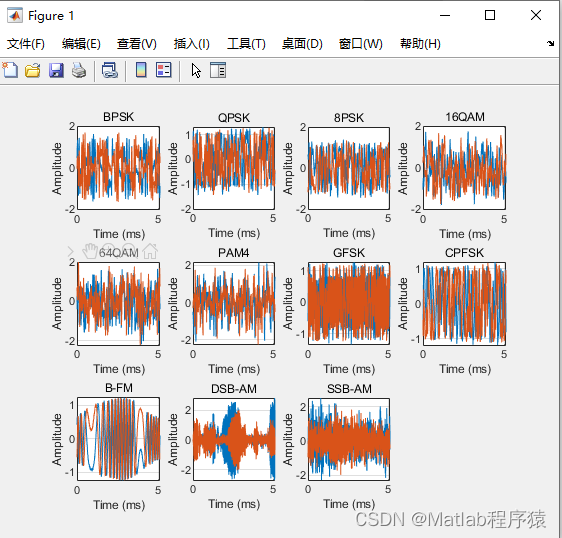Click the DSB-AM plot title
The image size is (562, 538).
(x=234, y=389)
